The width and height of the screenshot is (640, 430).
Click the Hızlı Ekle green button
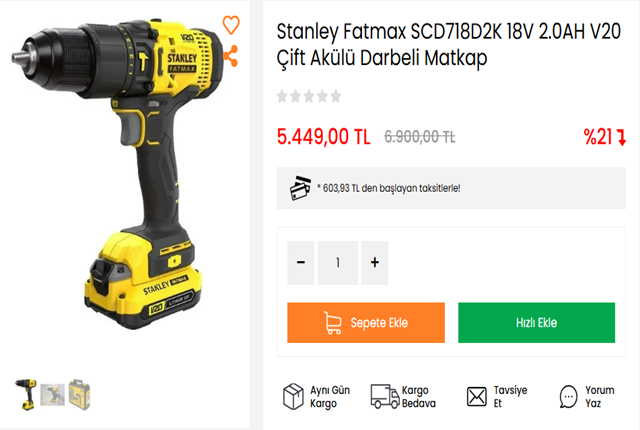(536, 323)
